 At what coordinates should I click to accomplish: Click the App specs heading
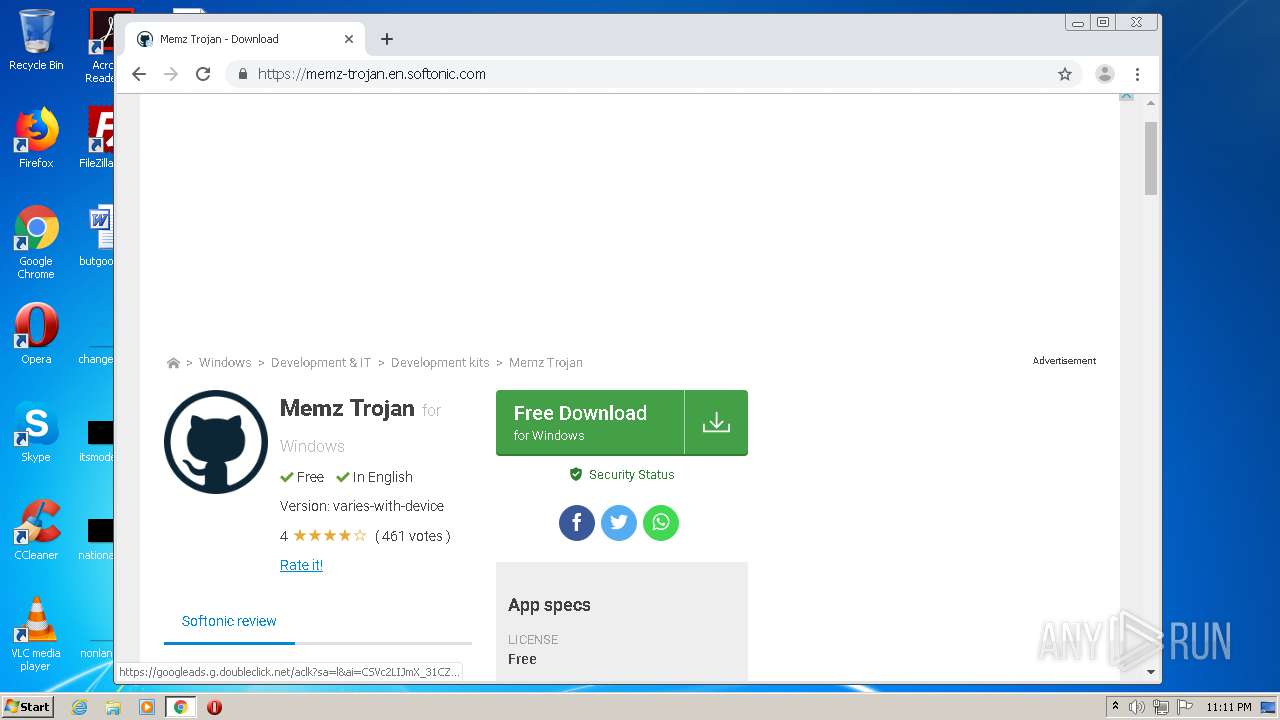click(549, 605)
